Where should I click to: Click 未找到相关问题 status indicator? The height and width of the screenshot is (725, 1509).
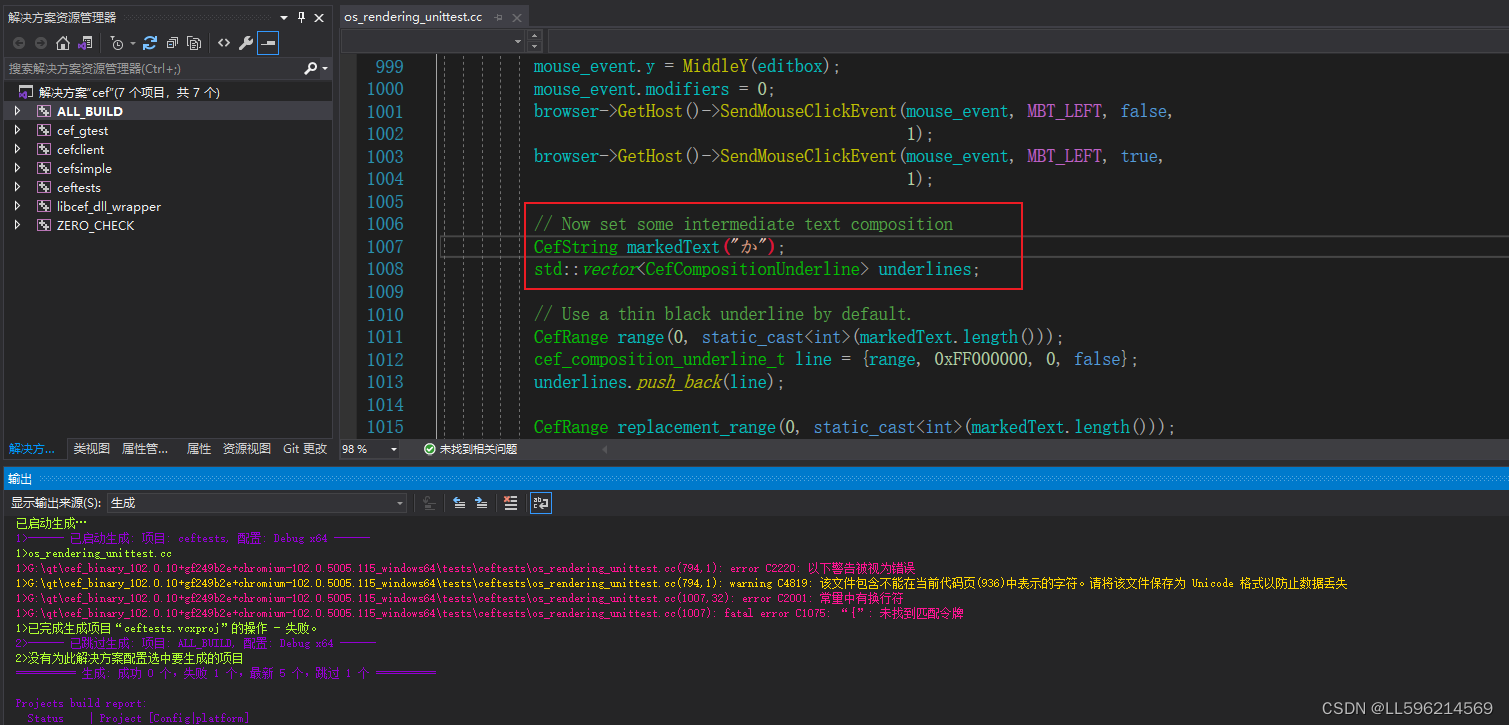coord(470,450)
